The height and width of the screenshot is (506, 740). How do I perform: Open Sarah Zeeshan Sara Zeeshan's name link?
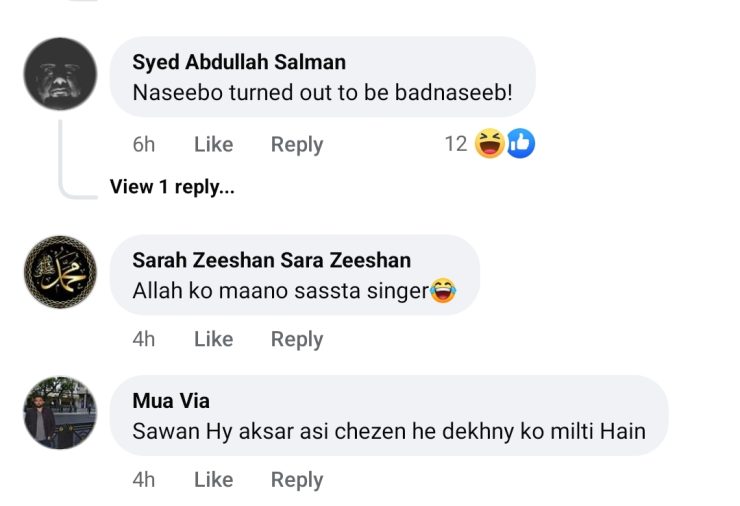point(271,260)
